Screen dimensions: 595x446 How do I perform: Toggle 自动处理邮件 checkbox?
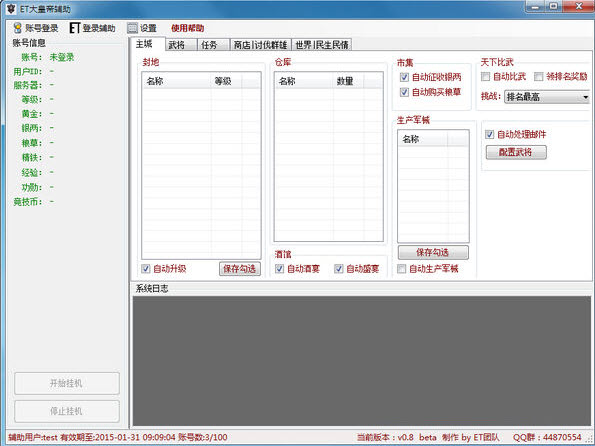(490, 134)
